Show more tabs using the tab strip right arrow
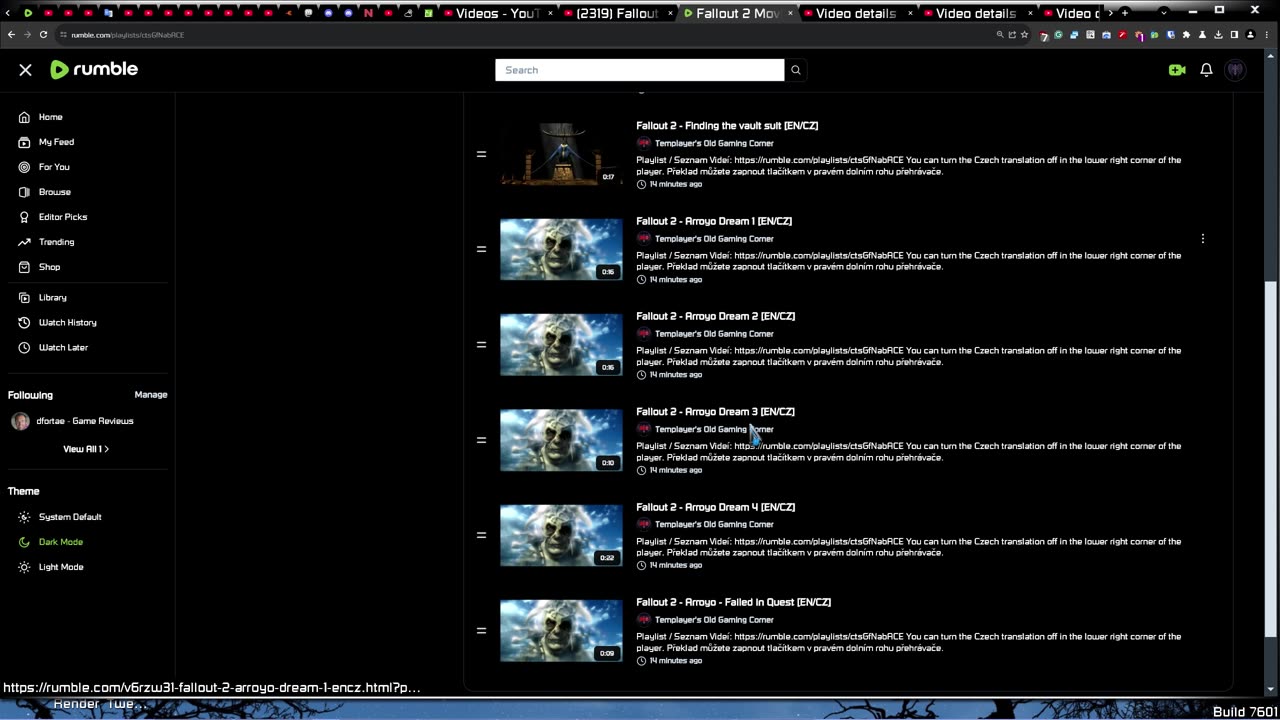This screenshot has width=1280, height=720. click(x=1110, y=13)
